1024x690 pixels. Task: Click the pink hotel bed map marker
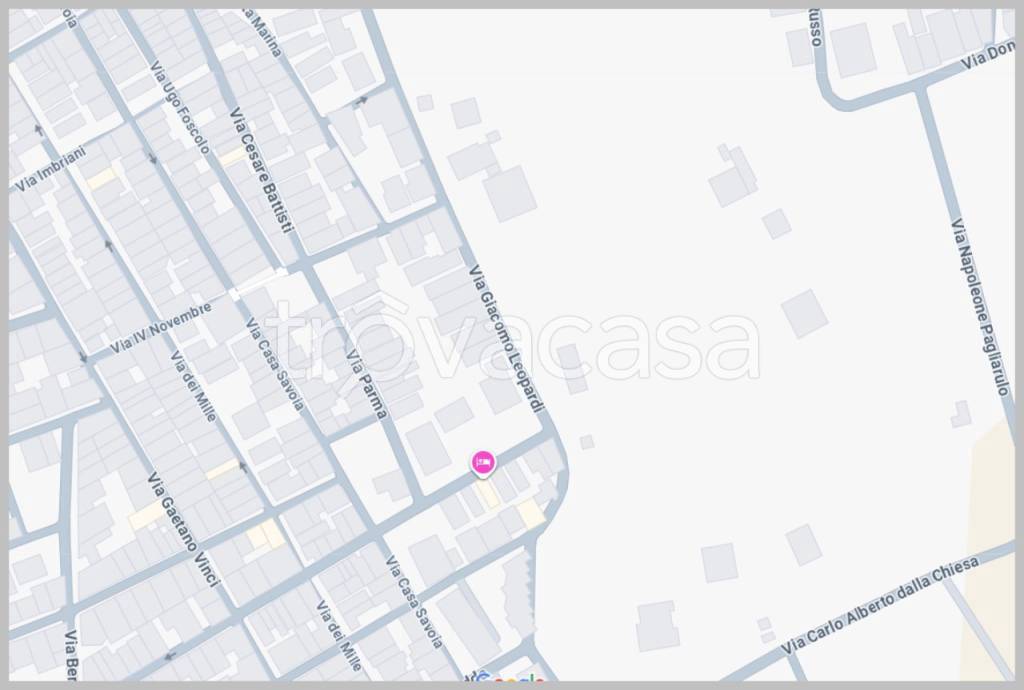tap(483, 462)
